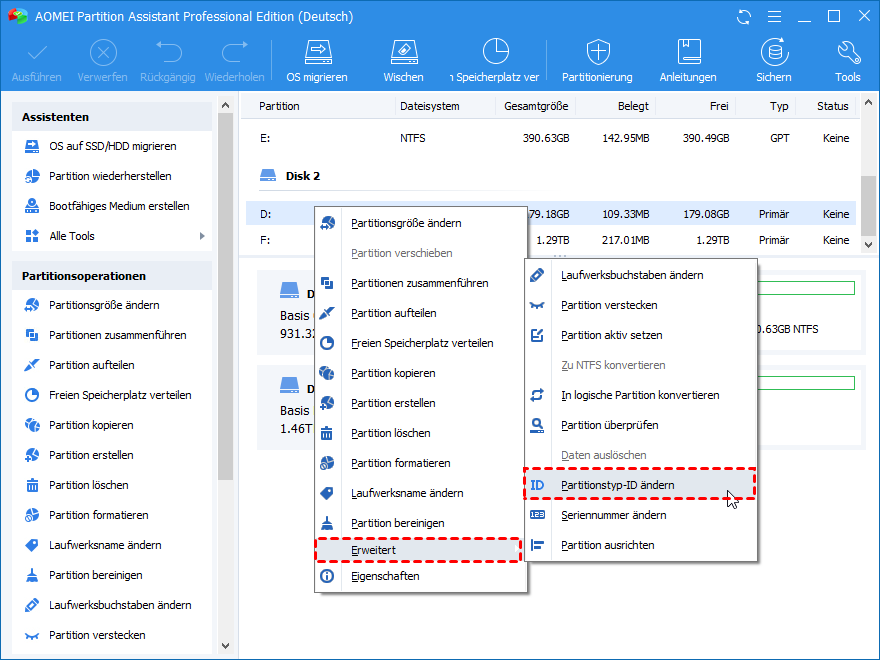Click the Partition ausrichten alignment icon
This screenshot has width=880, height=660.
click(537, 545)
